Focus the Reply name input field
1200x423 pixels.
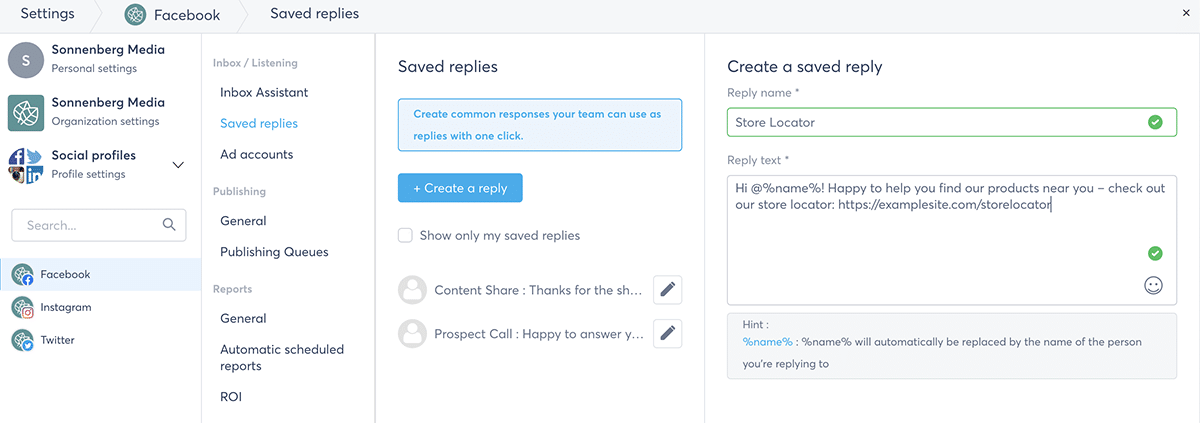coord(952,122)
